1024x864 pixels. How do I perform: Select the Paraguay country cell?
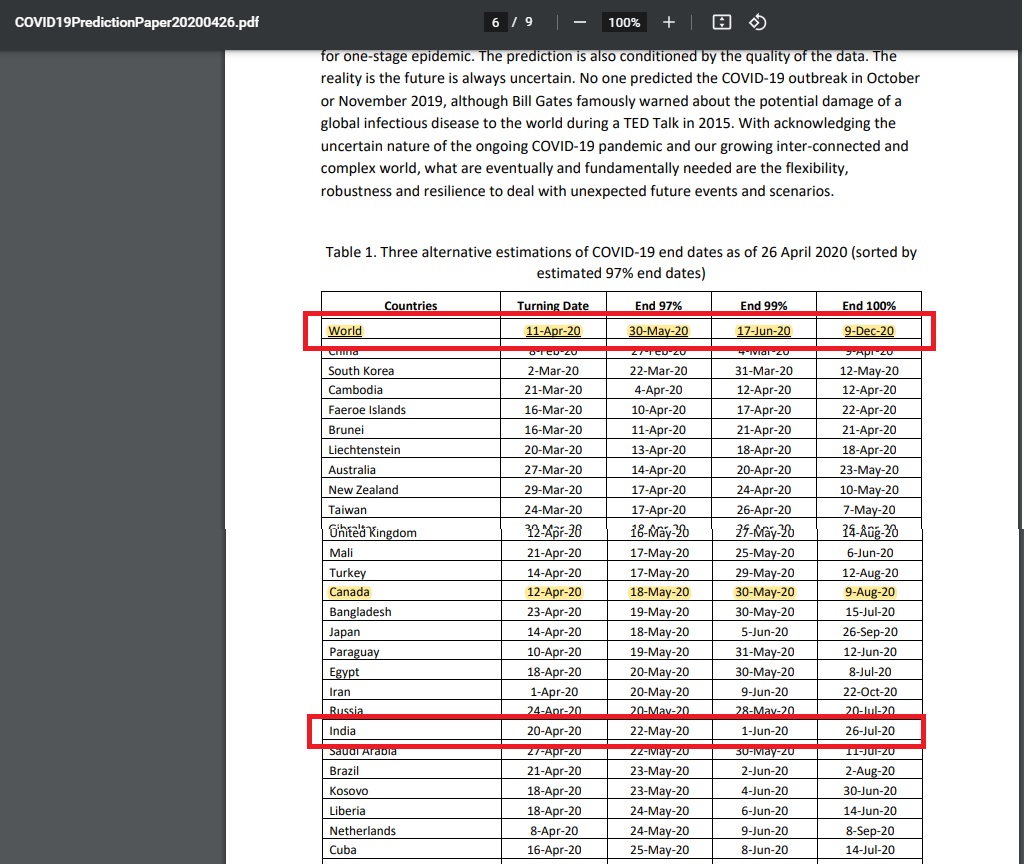(354, 652)
